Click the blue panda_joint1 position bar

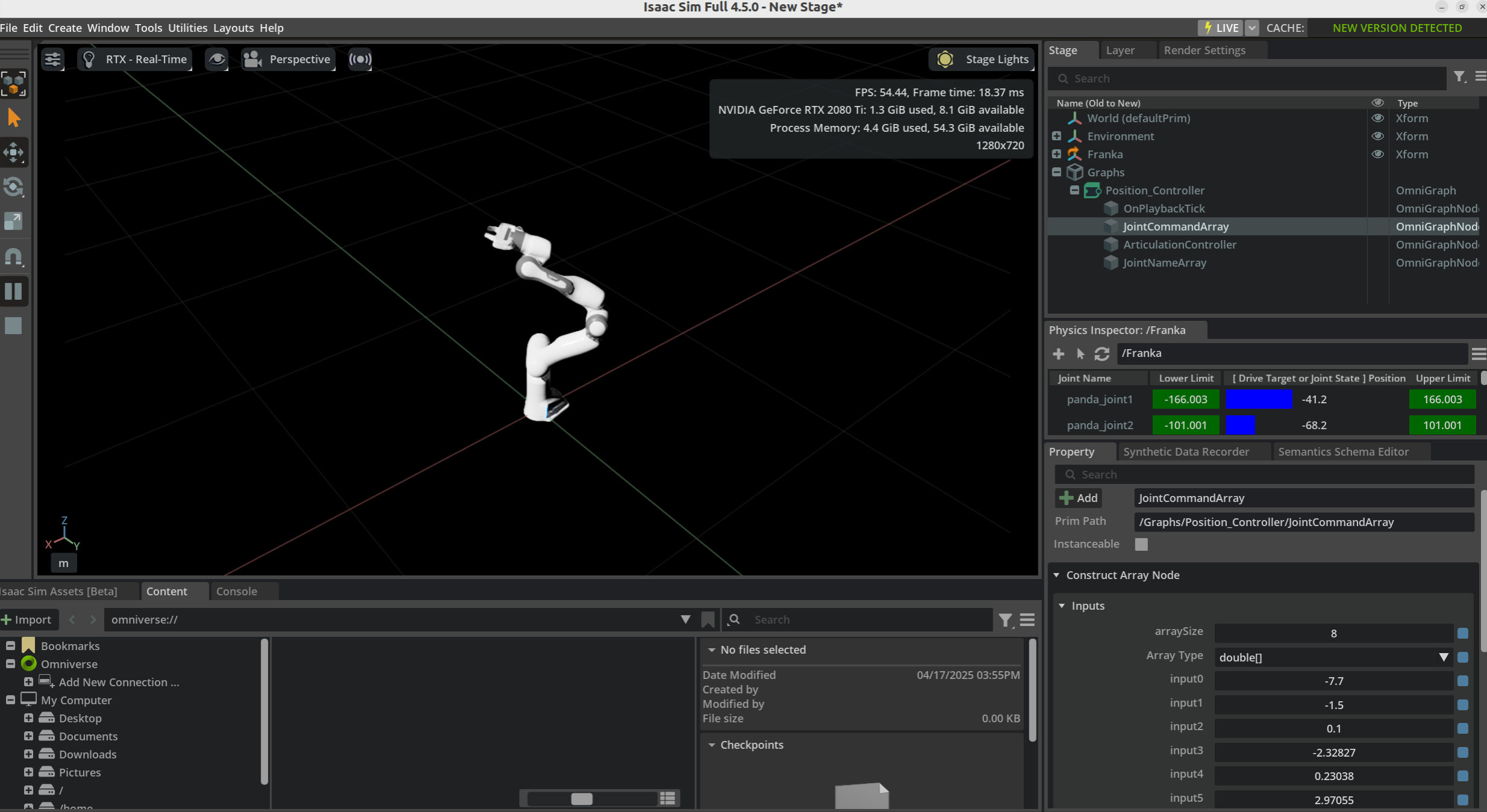click(1259, 399)
